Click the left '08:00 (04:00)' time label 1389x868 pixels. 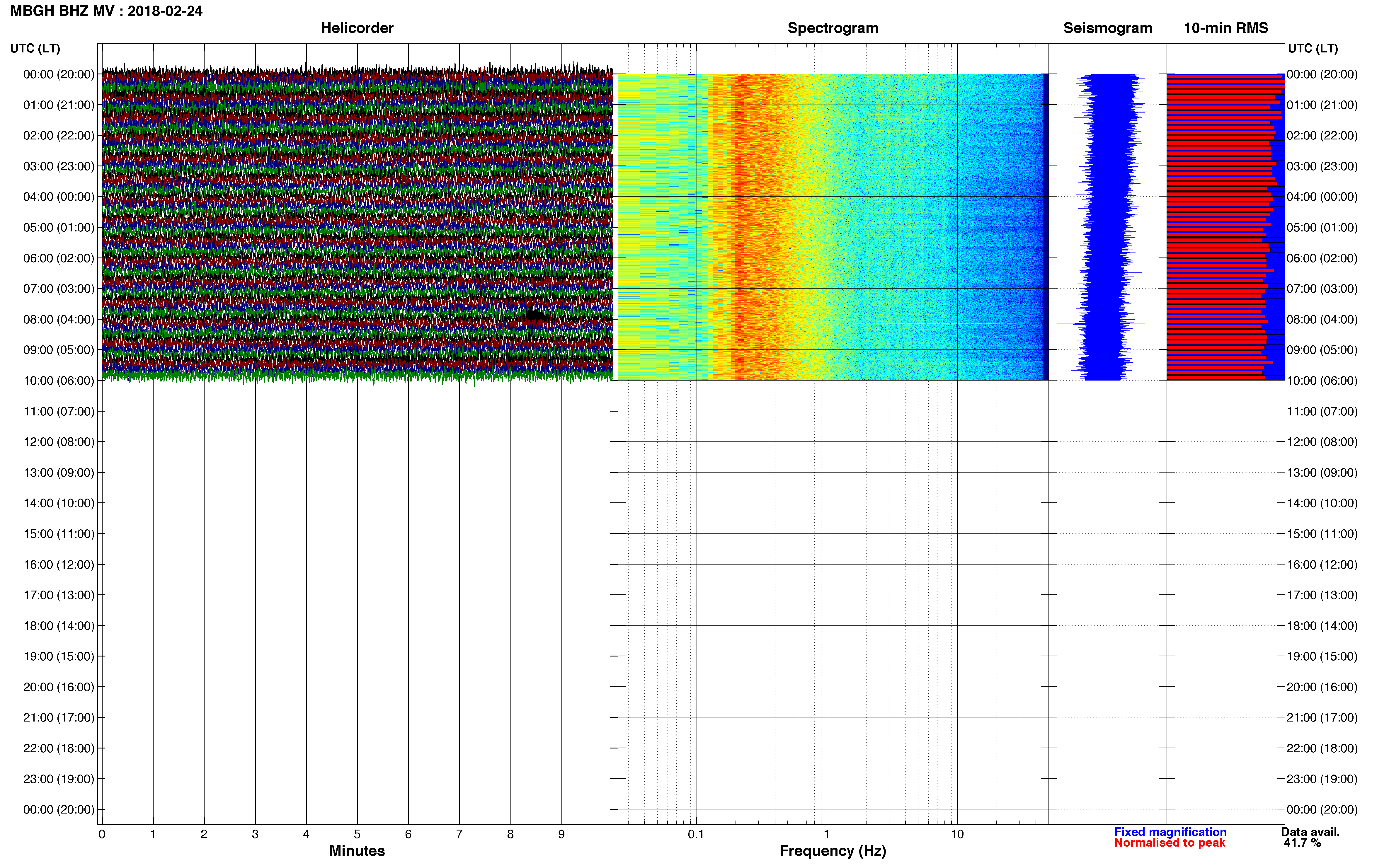59,319
